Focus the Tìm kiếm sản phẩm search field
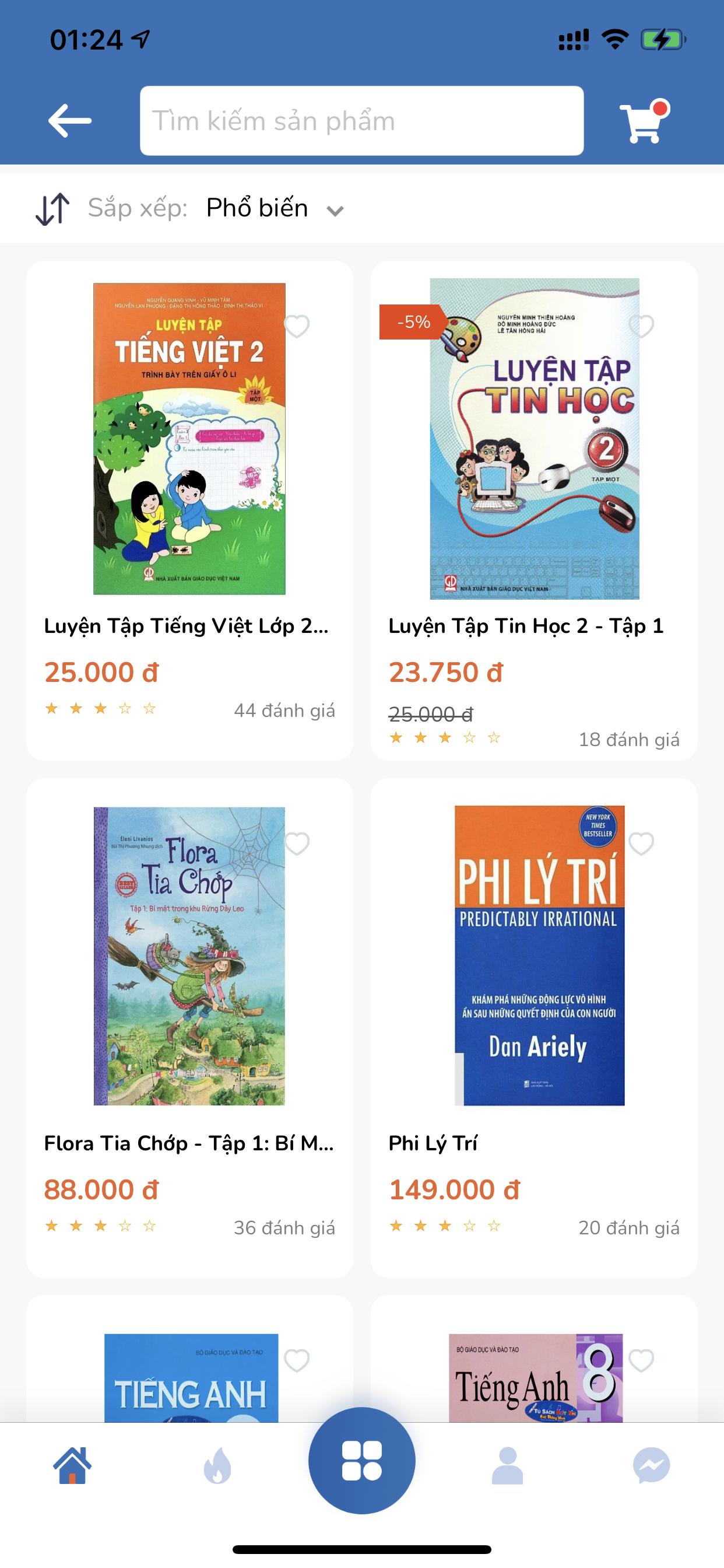Viewport: 724px width, 1568px height. [362, 121]
